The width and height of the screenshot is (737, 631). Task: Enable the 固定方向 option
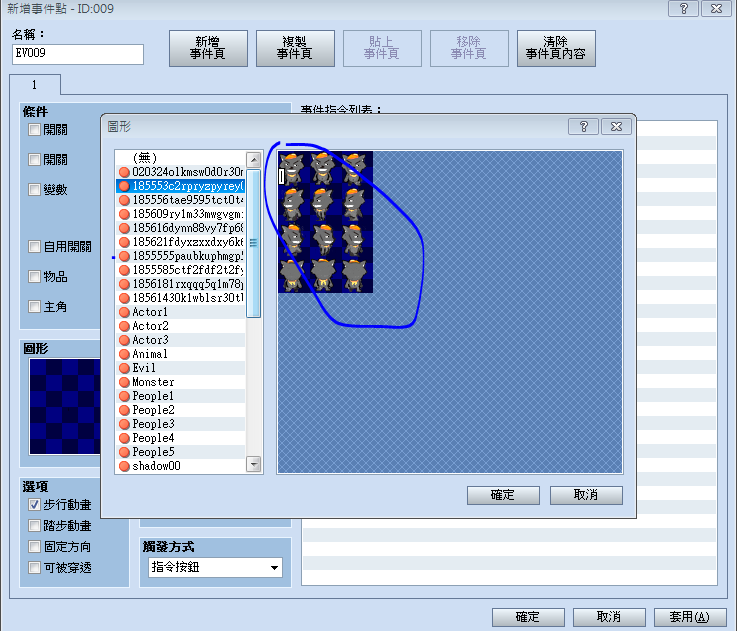pyautogui.click(x=34, y=546)
